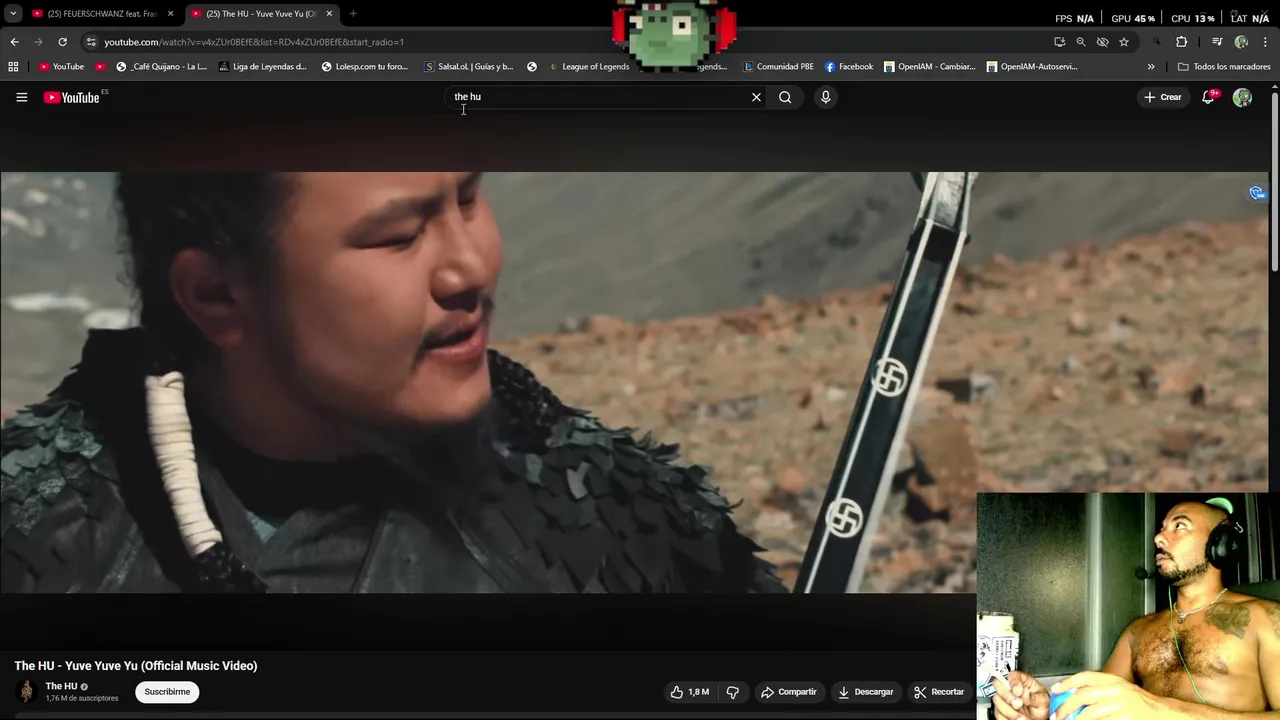1280x720 pixels.
Task: Expand hidden bookmarks chevron
Action: pyautogui.click(x=1151, y=67)
